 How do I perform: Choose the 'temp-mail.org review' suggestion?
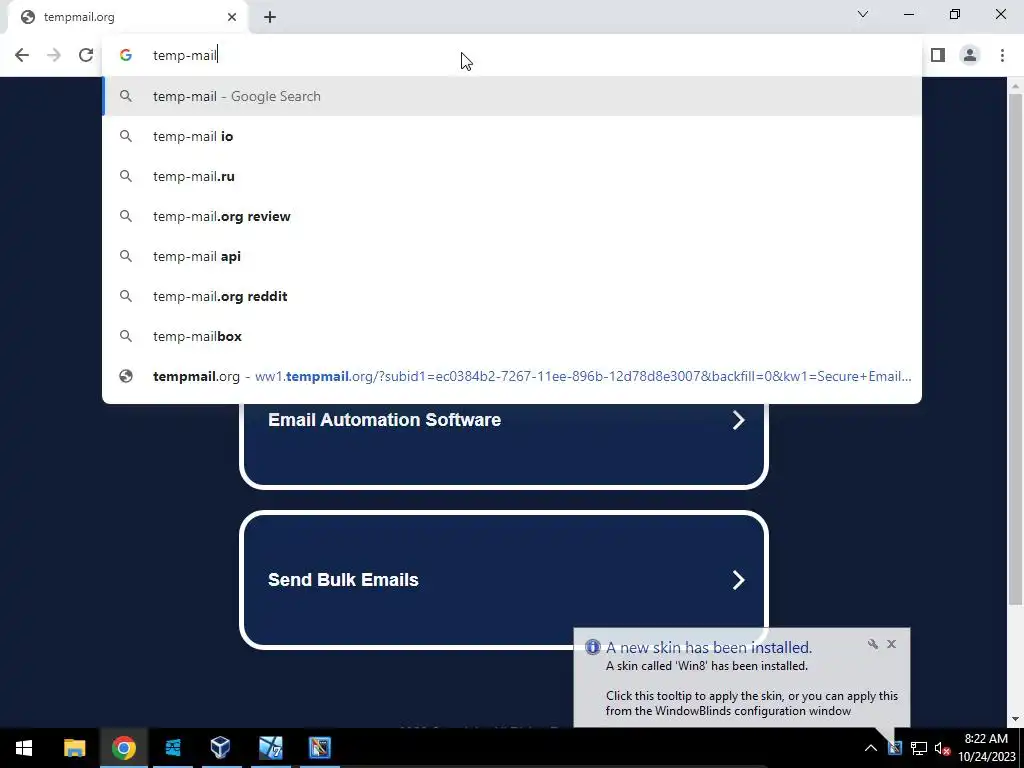512,216
